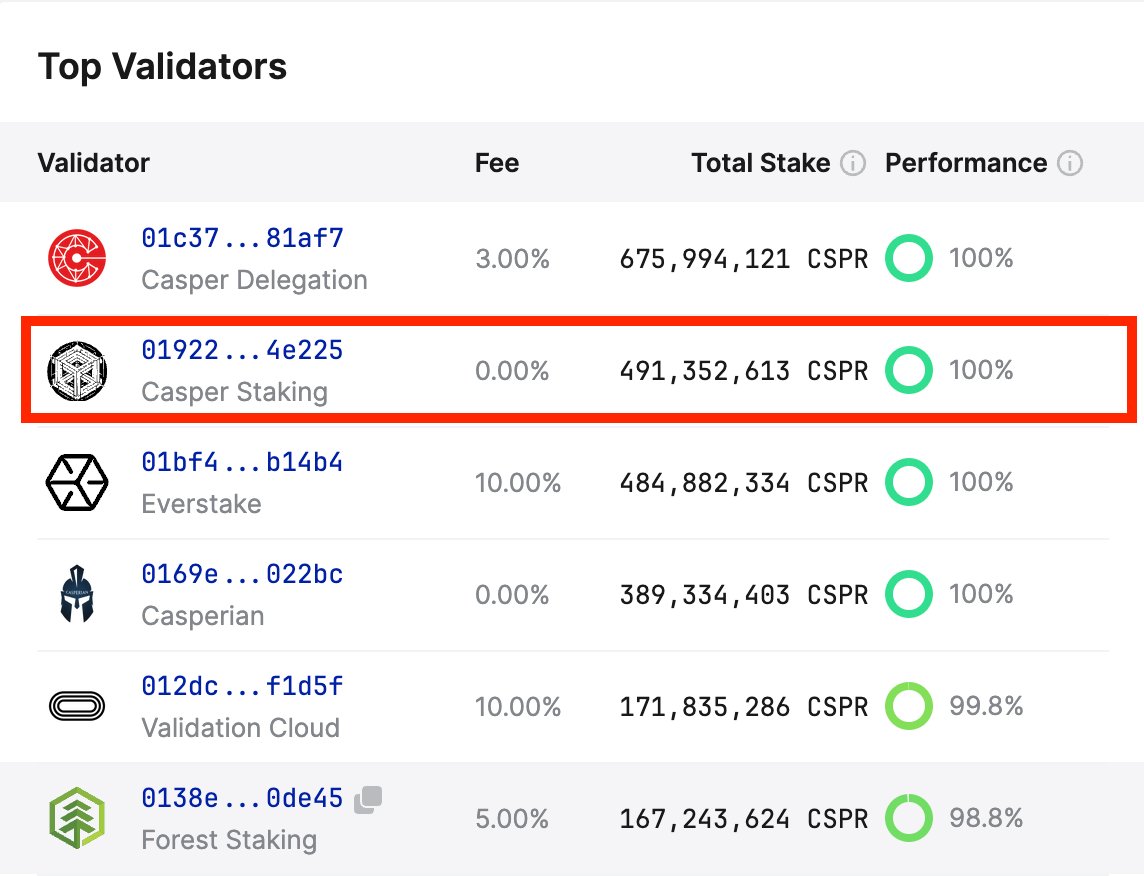Click the 675,994,121 CSPR stake value
The image size is (1144, 876).
[743, 259]
